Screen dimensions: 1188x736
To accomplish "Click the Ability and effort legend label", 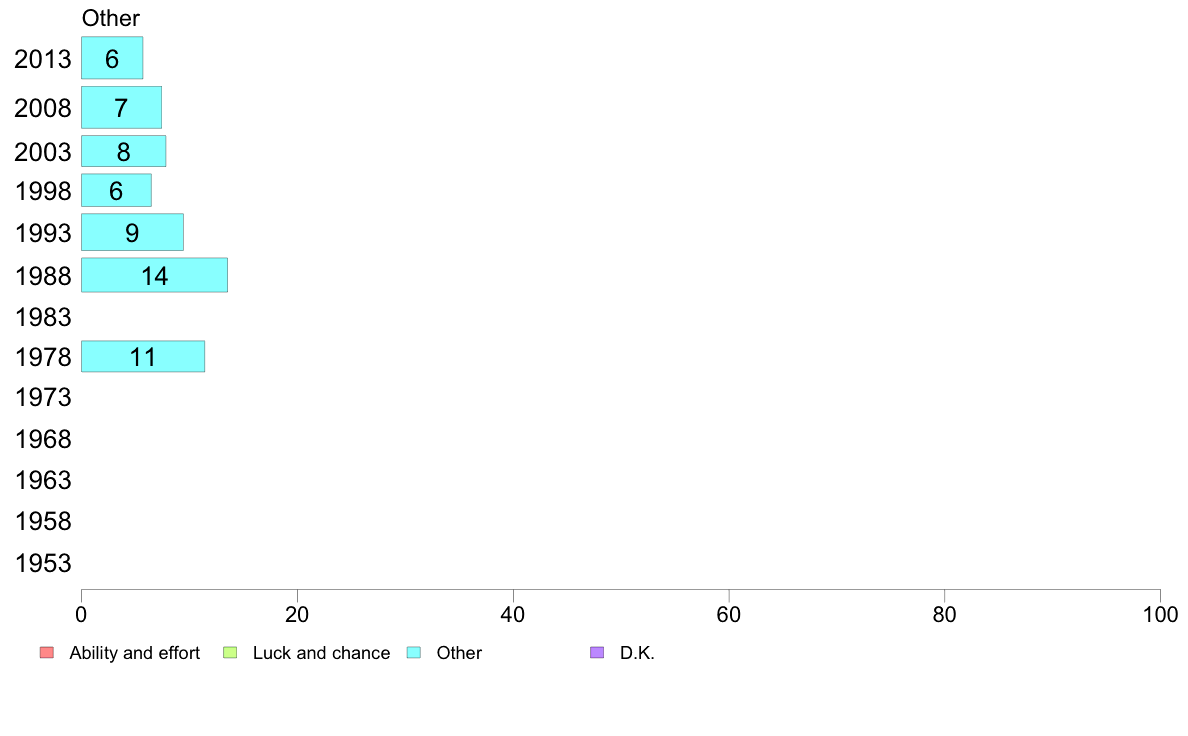I will point(135,653).
